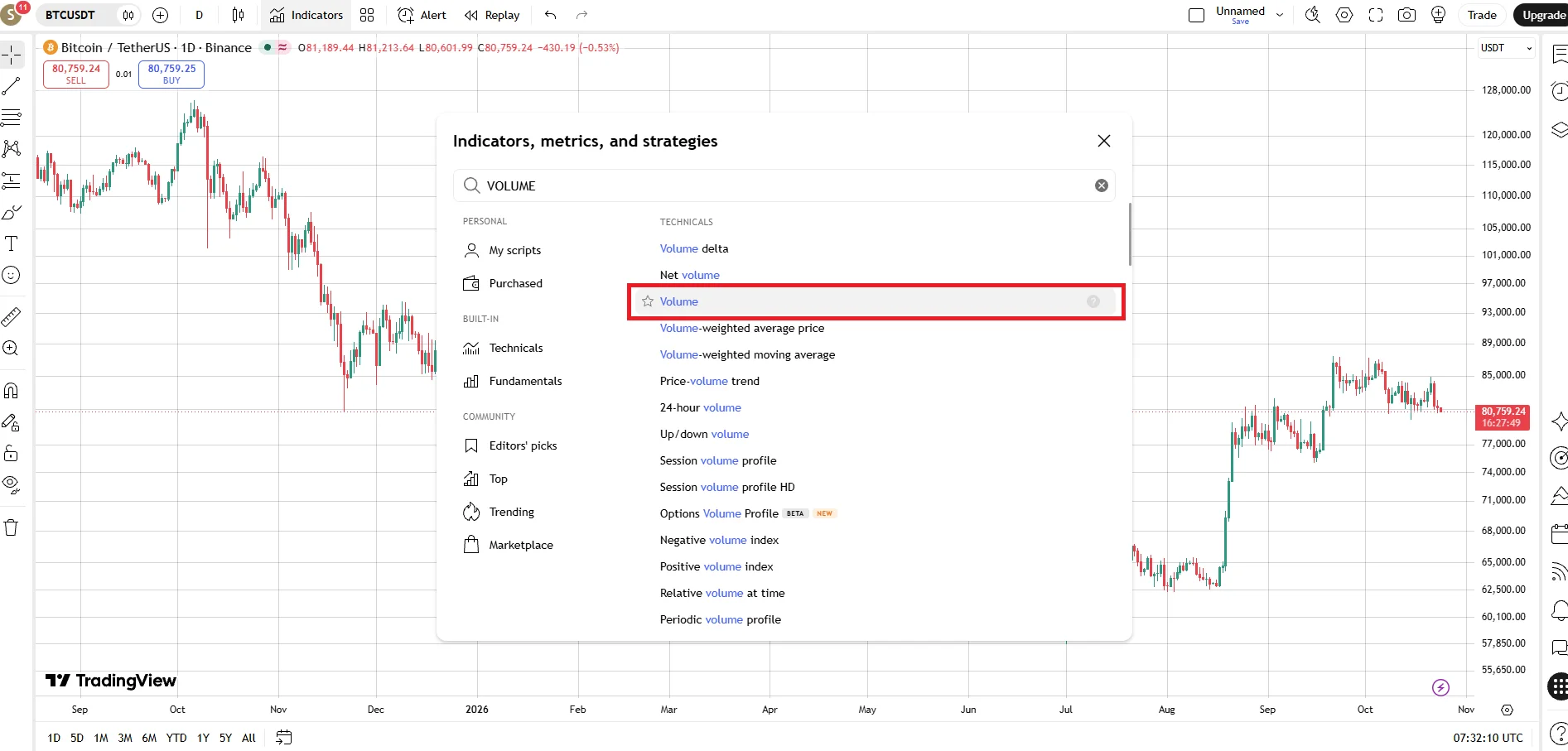Take a chart snapshot with camera icon

(1406, 15)
